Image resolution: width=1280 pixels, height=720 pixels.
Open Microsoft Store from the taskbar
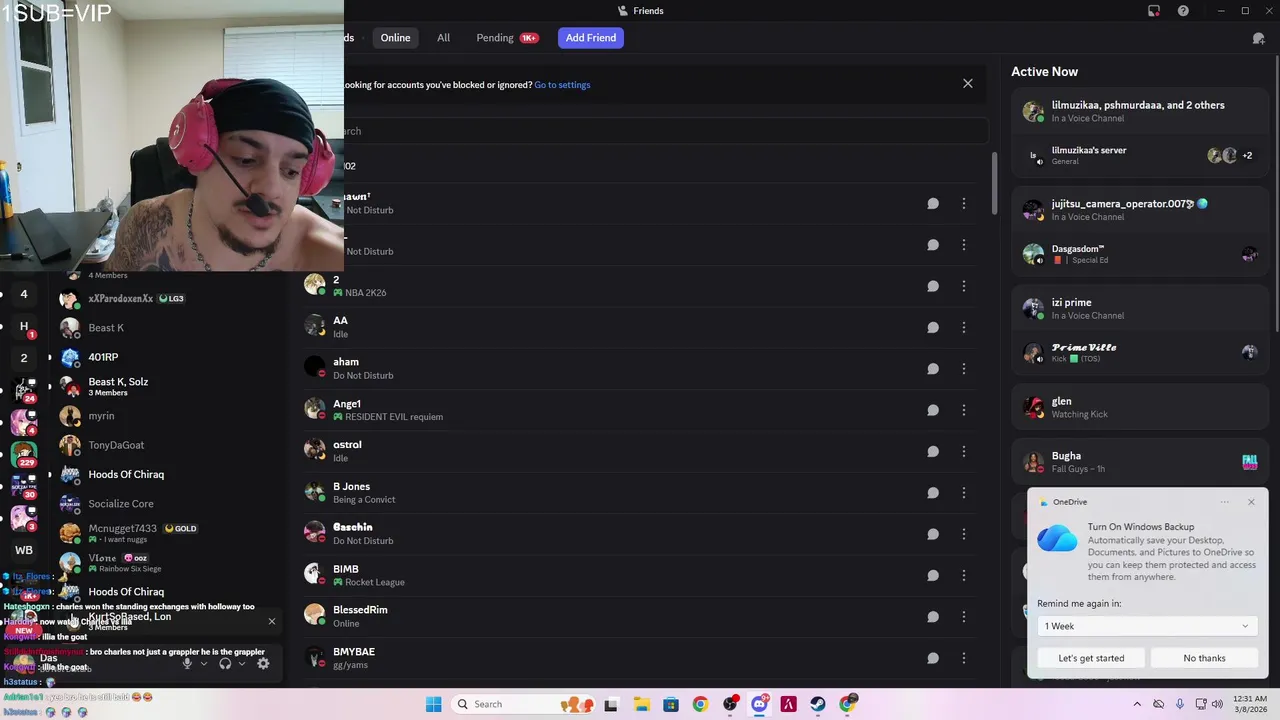670,704
